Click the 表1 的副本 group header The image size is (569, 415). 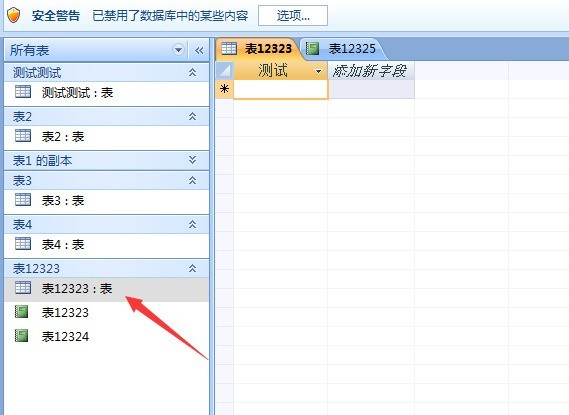click(x=107, y=160)
